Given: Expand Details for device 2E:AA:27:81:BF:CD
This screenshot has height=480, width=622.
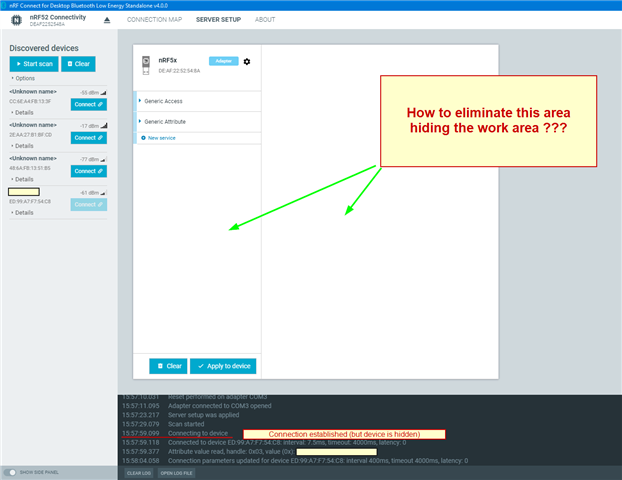Looking at the screenshot, I should click(x=22, y=146).
